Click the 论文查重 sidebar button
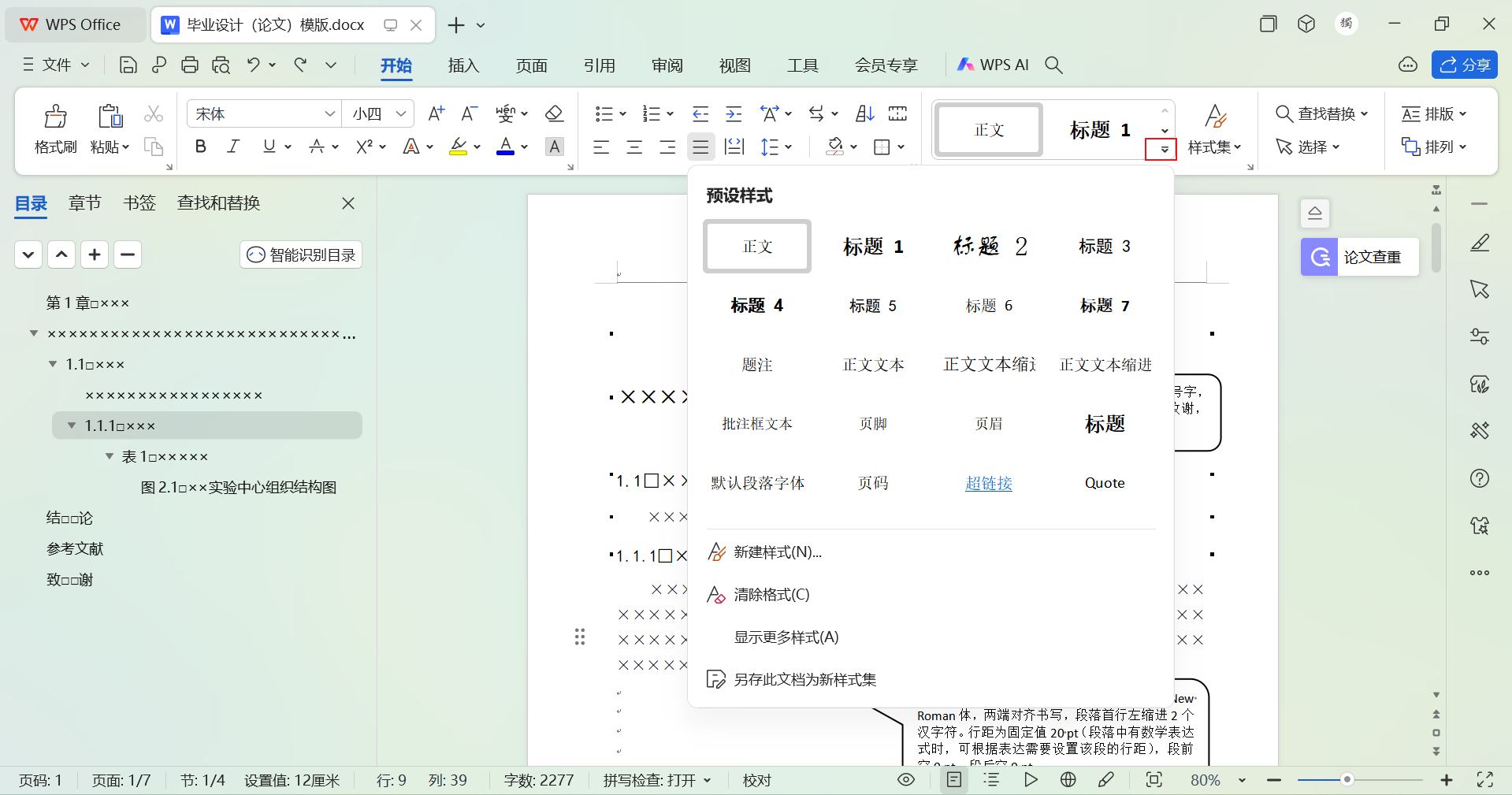This screenshot has width=1512, height=795. click(x=1360, y=257)
